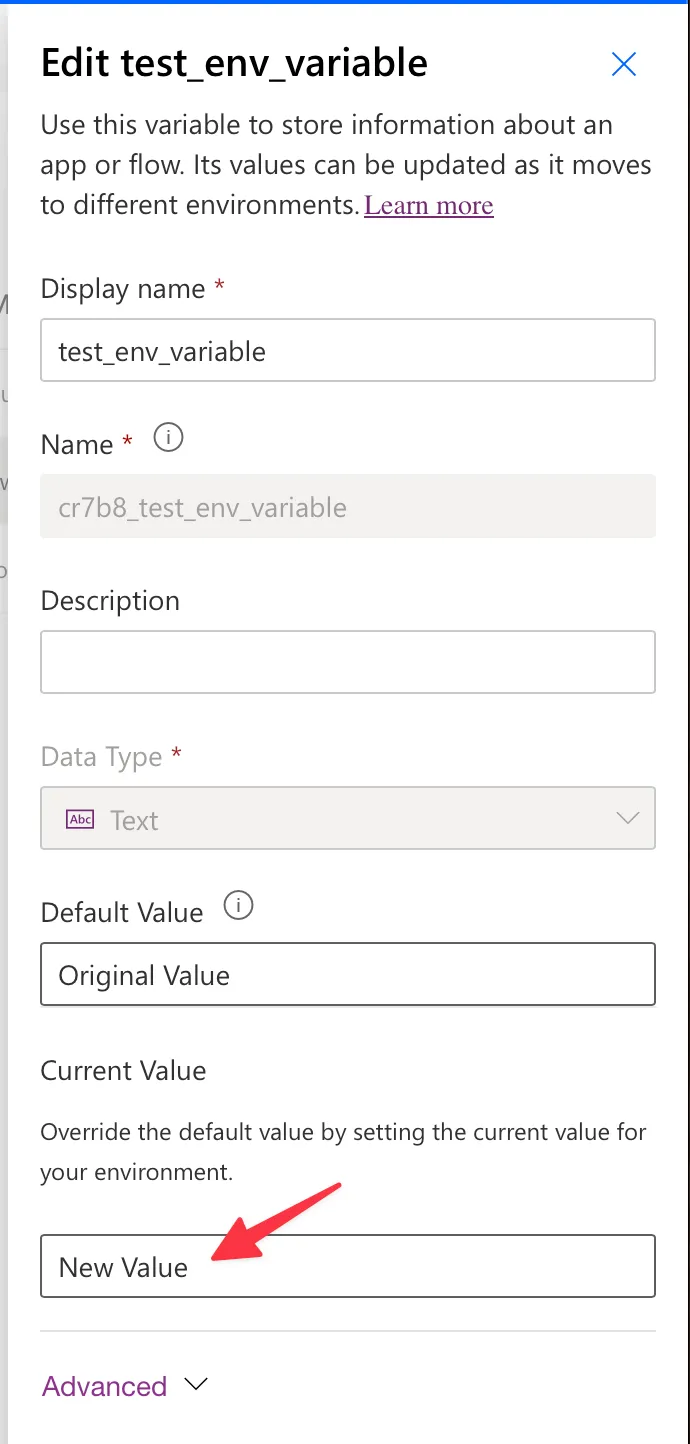Click the Edit test_env_variable panel title

coord(234,64)
